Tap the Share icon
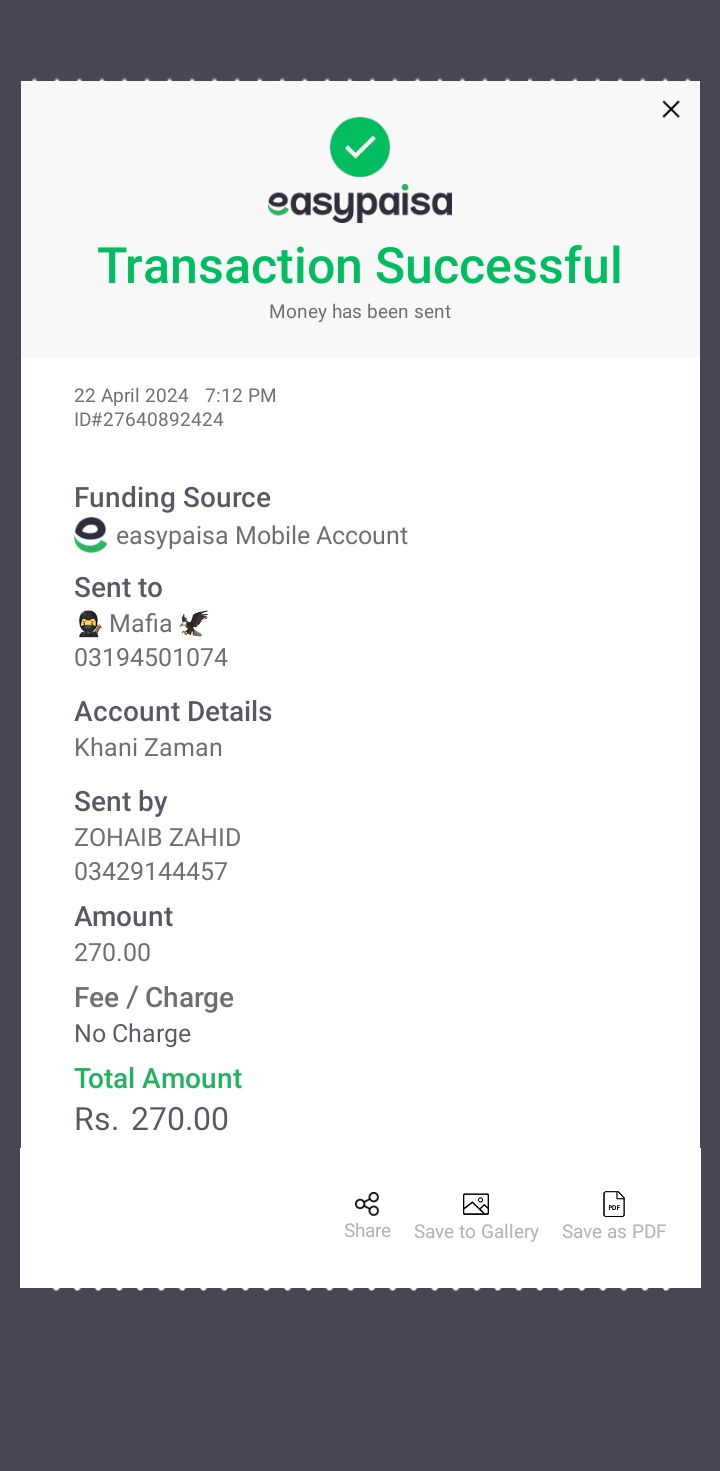 (367, 1204)
